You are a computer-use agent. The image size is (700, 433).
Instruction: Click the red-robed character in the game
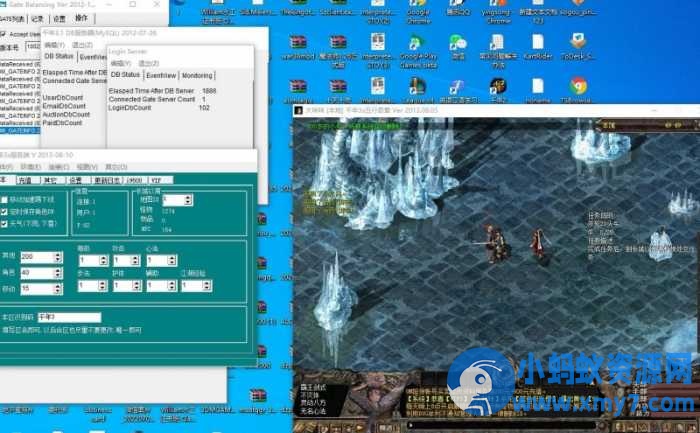[x=539, y=243]
